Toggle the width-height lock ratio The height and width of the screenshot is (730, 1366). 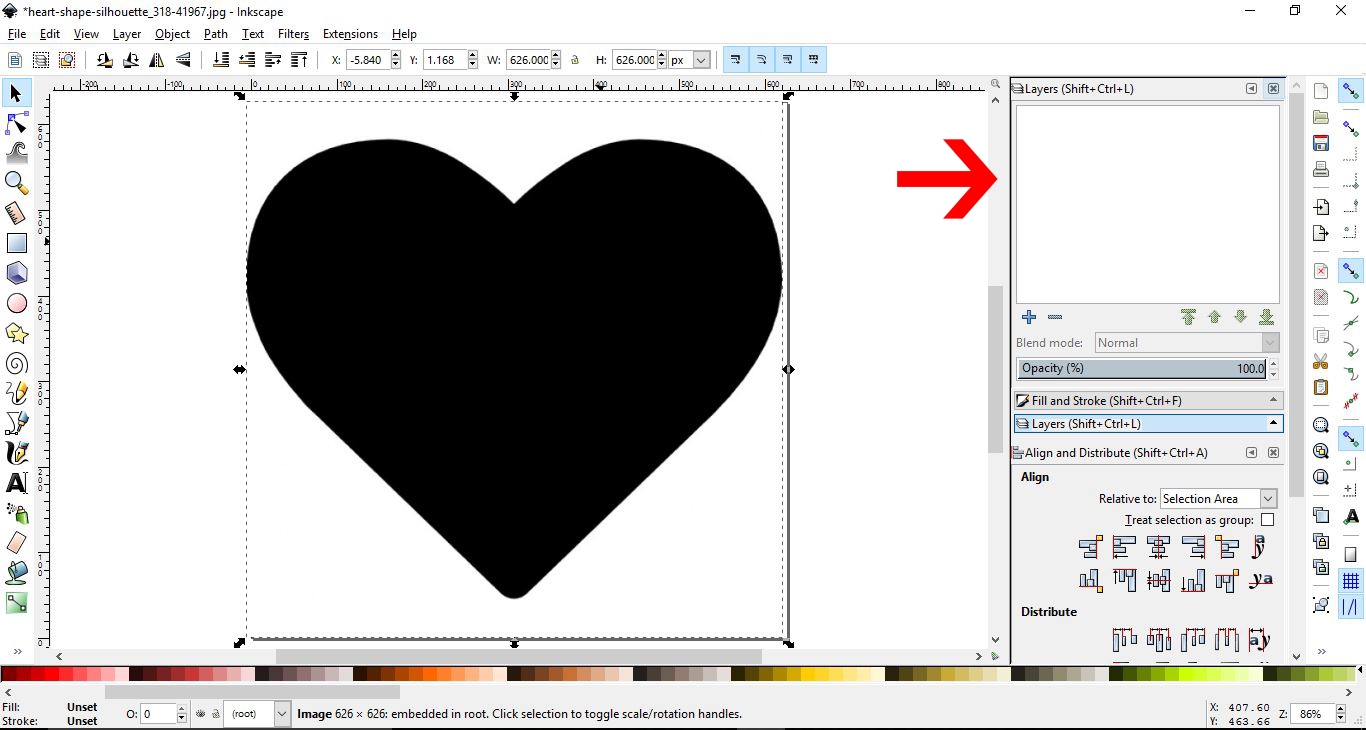click(575, 60)
